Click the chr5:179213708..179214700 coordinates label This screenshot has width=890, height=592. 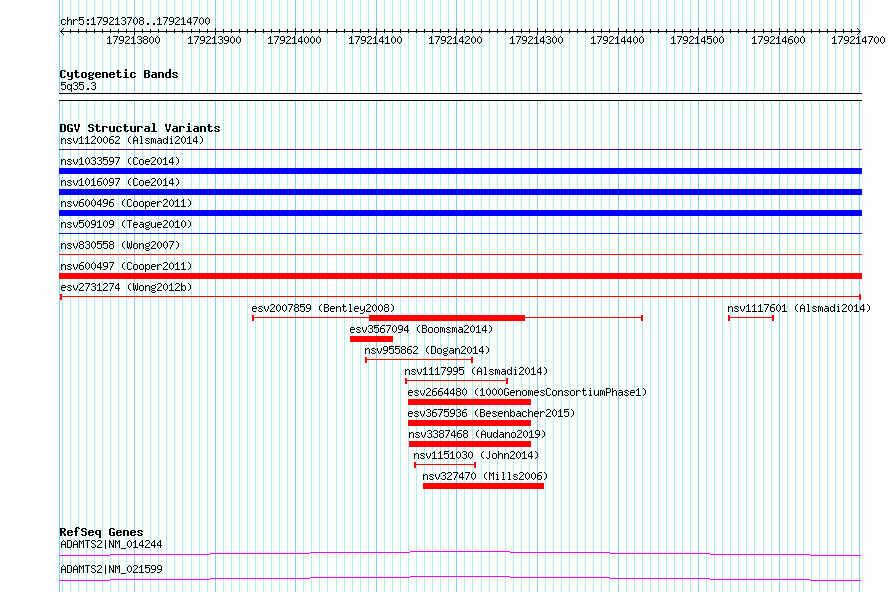click(x=135, y=22)
